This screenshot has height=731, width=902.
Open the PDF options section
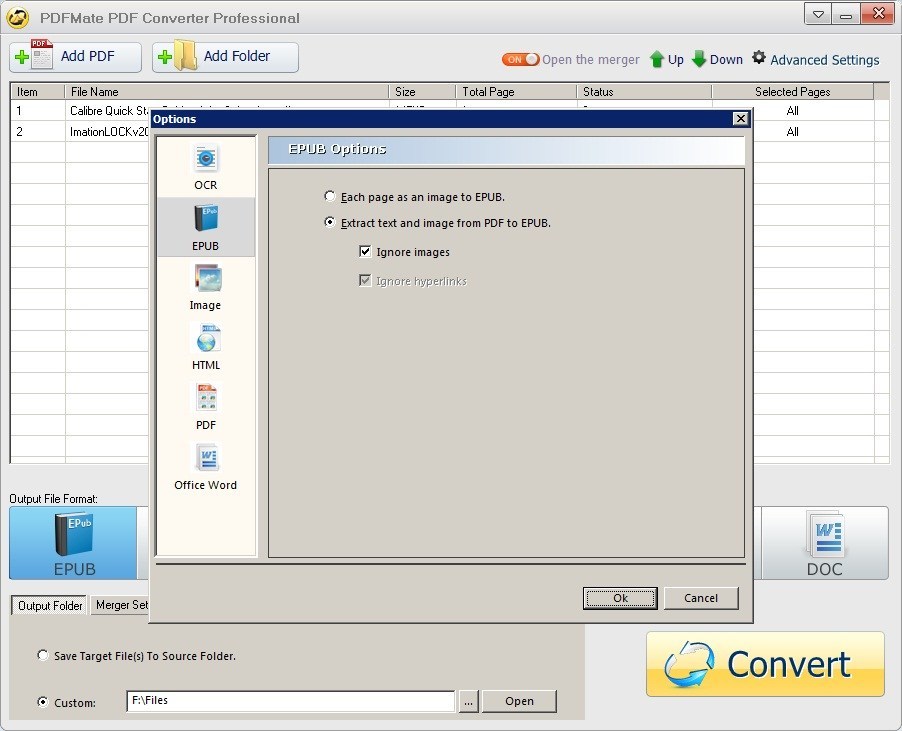[x=205, y=407]
